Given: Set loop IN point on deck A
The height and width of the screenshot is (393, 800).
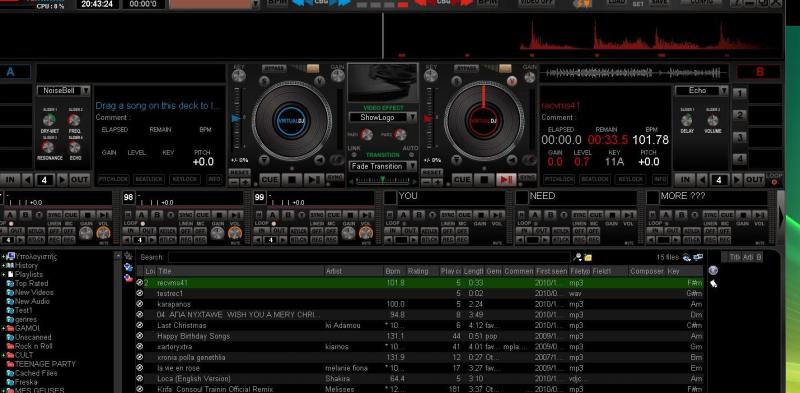Looking at the screenshot, I should [10, 180].
